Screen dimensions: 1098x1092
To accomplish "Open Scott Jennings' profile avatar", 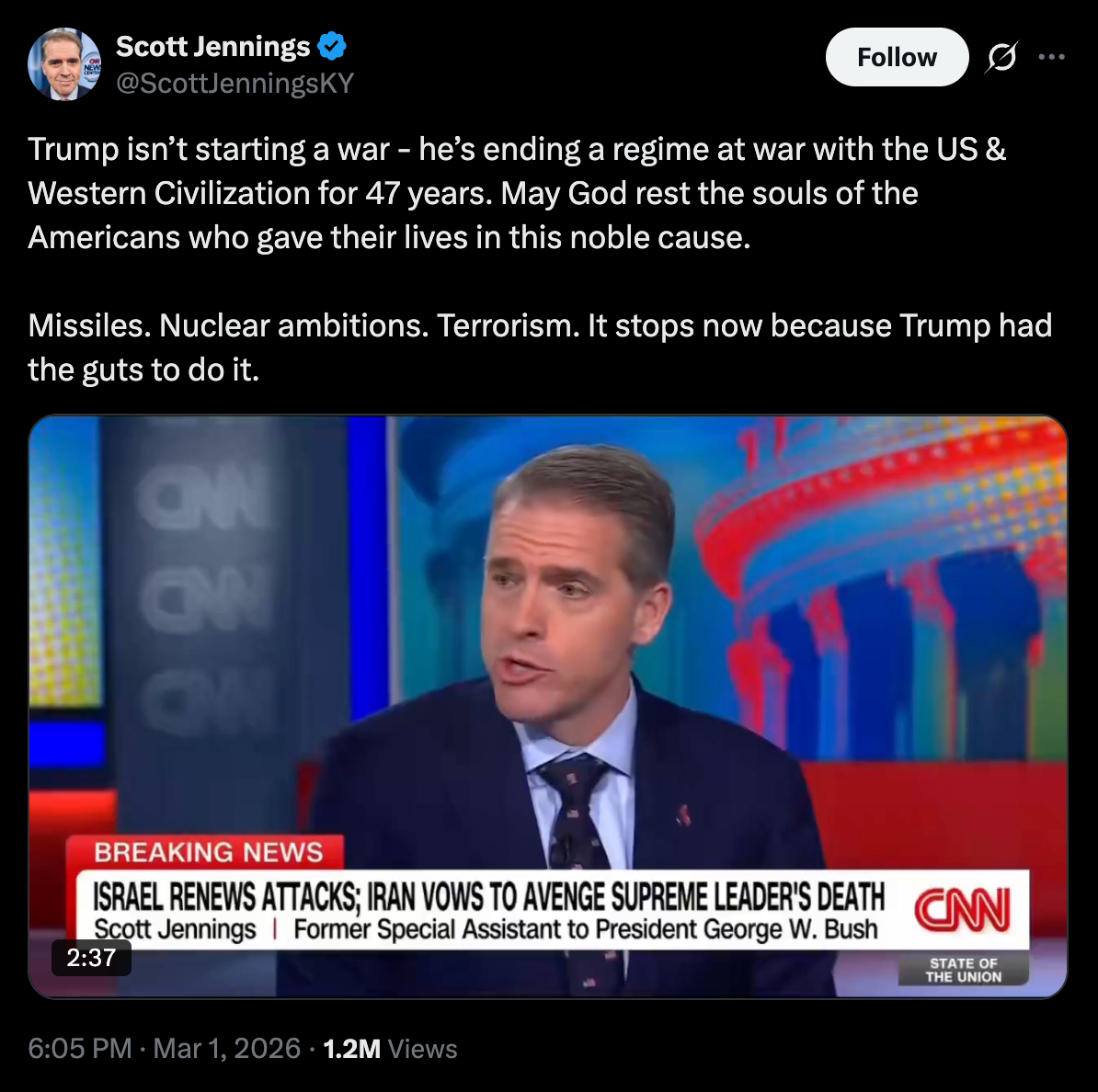I will [x=63, y=63].
